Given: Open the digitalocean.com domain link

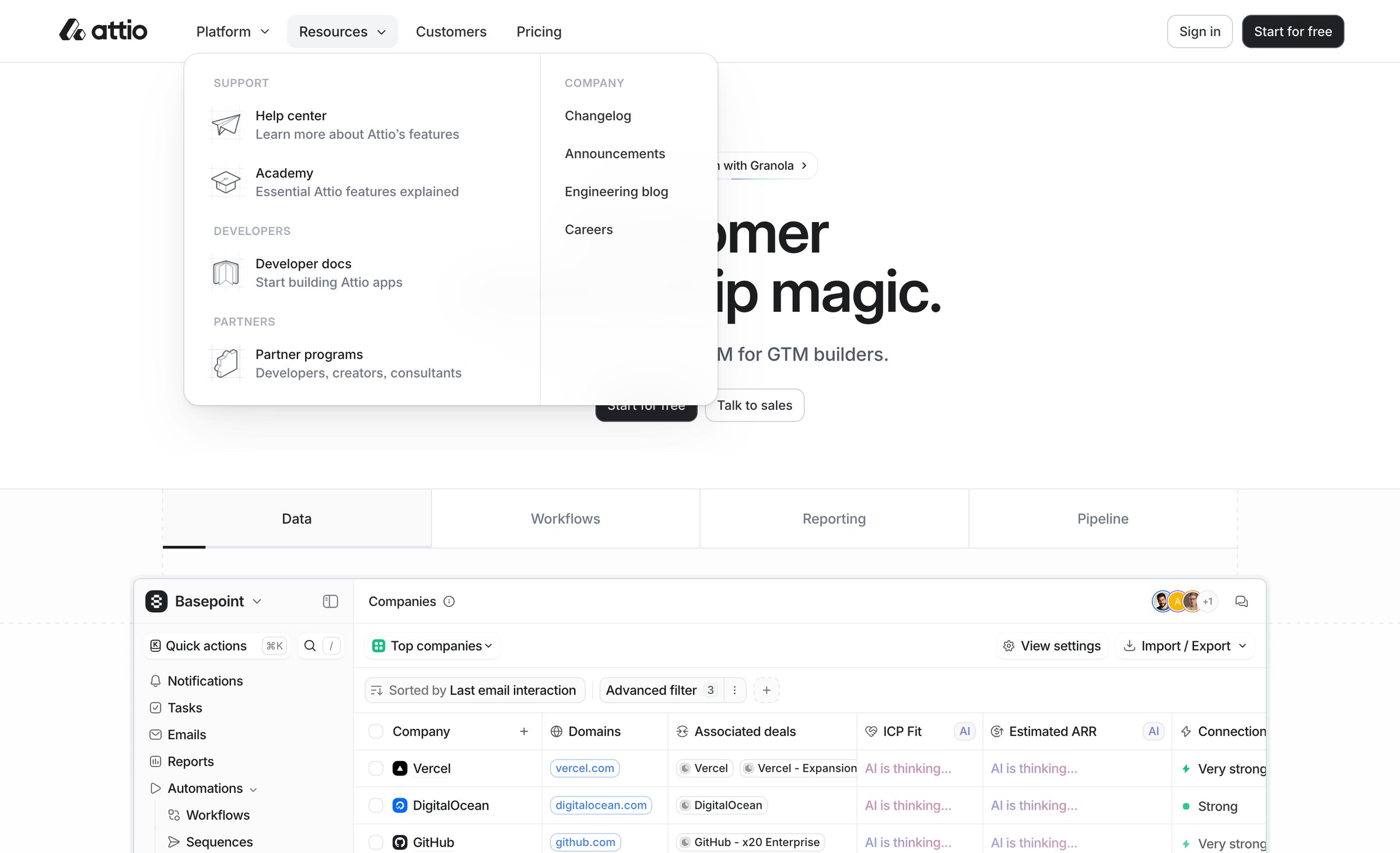Looking at the screenshot, I should tap(601, 806).
